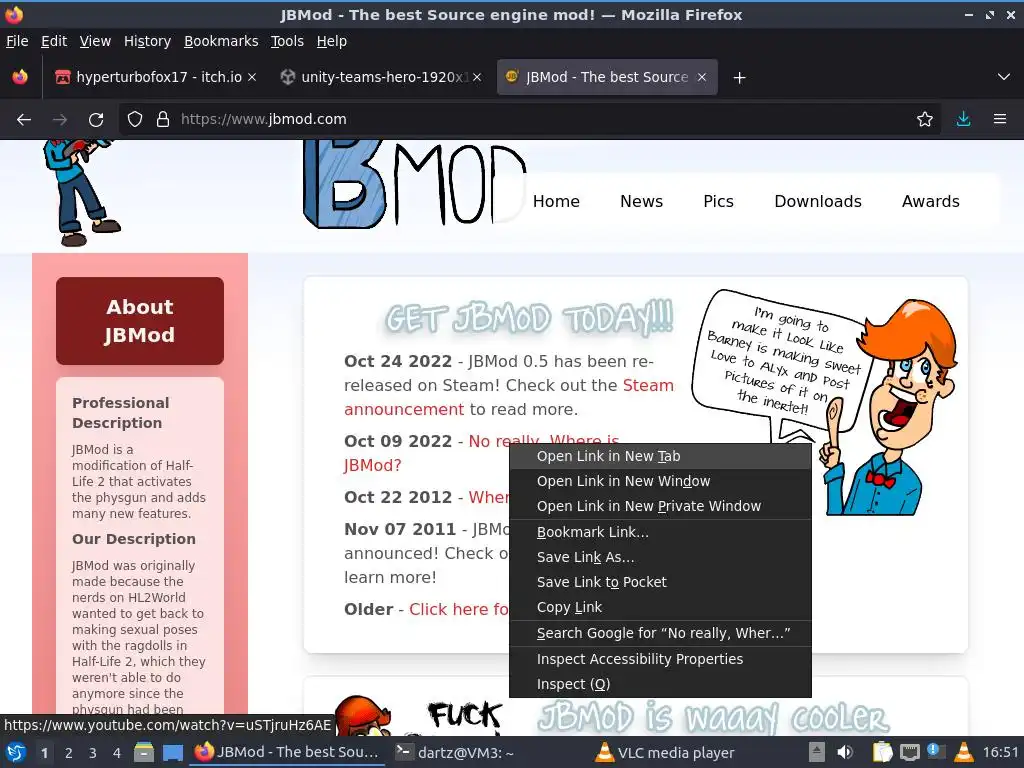The width and height of the screenshot is (1024, 768).
Task: Expand the list all tabs chevron
Action: tap(1004, 77)
